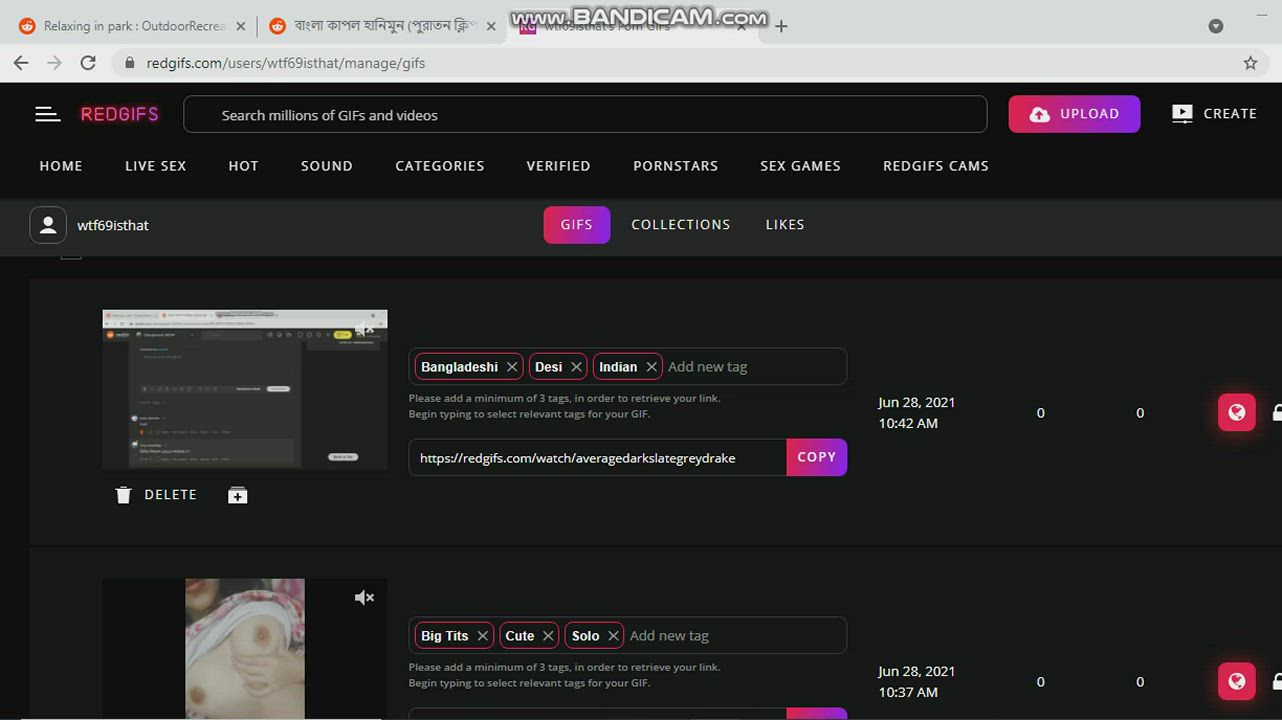Remove the Solo tag
This screenshot has width=1282, height=720.
tap(613, 636)
